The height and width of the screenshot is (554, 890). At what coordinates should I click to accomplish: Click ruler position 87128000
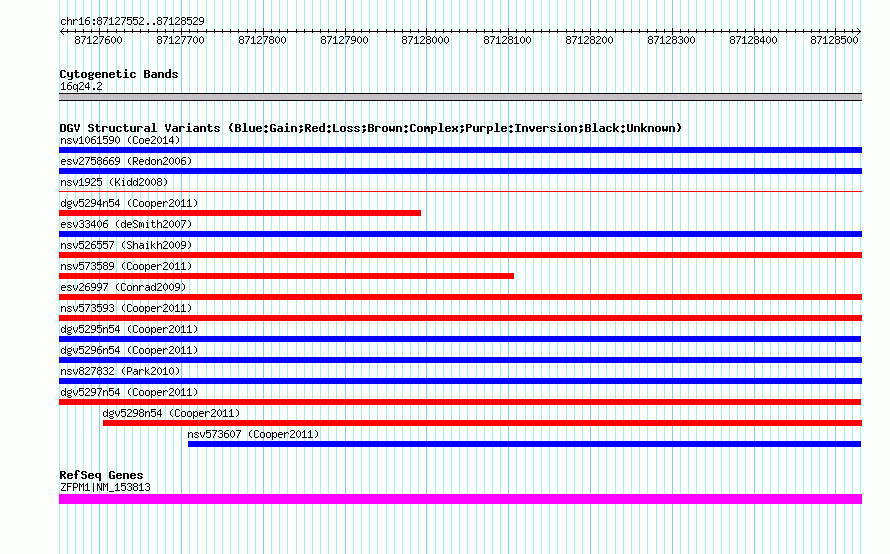[425, 40]
